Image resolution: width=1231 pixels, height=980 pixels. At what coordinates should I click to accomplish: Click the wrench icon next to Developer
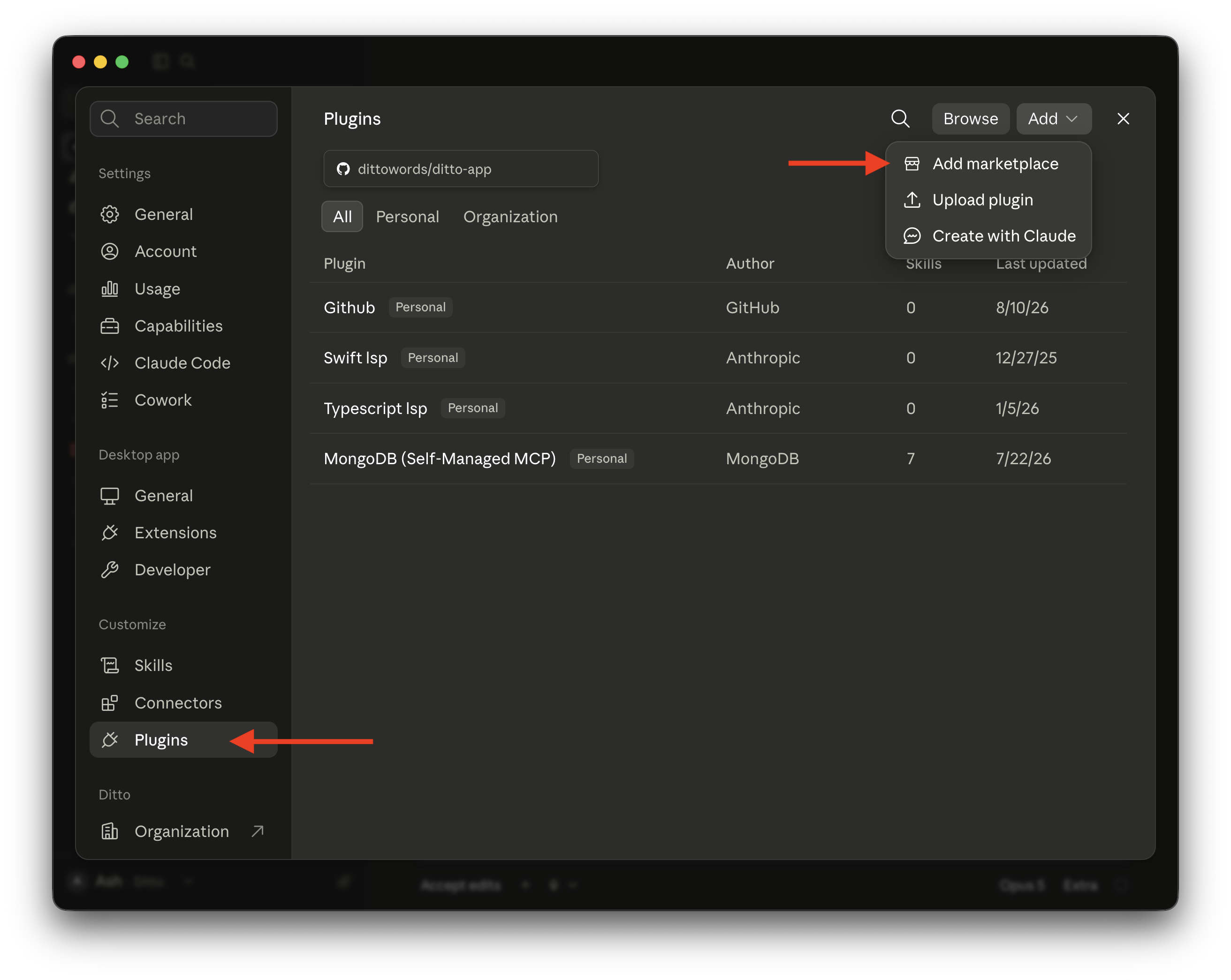[109, 570]
